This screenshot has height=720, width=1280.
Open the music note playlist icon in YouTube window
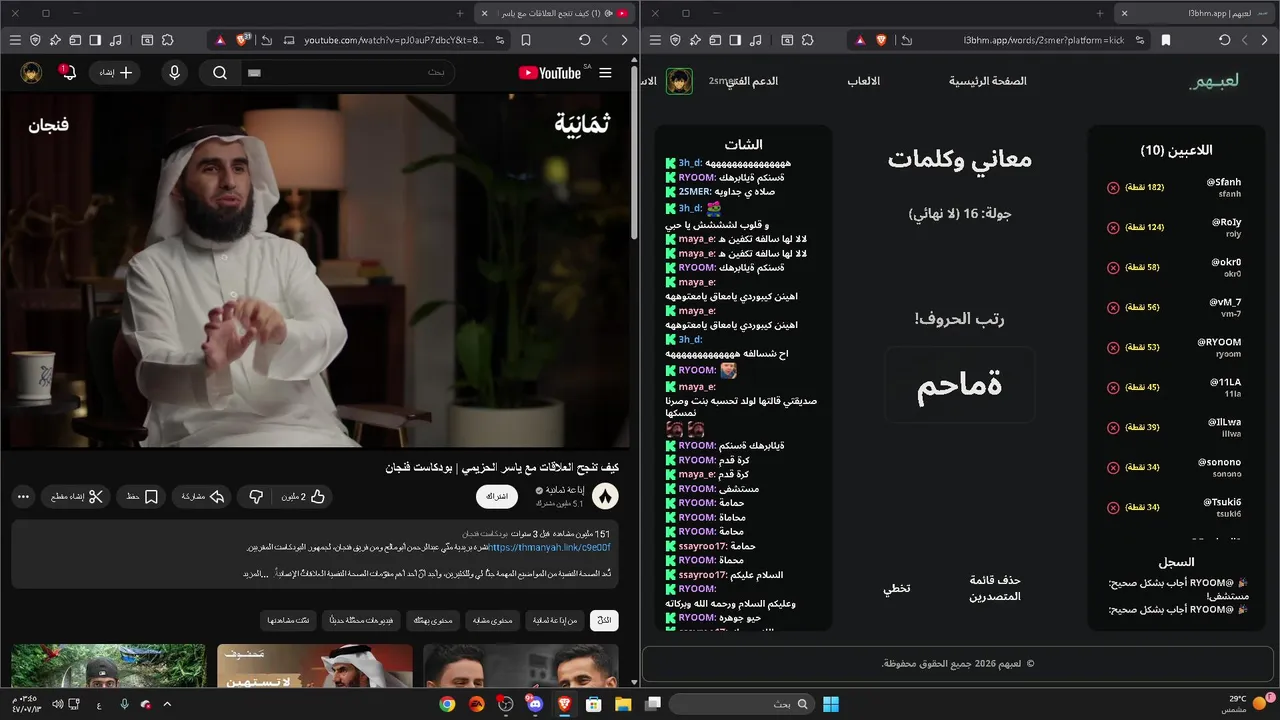click(x=116, y=40)
